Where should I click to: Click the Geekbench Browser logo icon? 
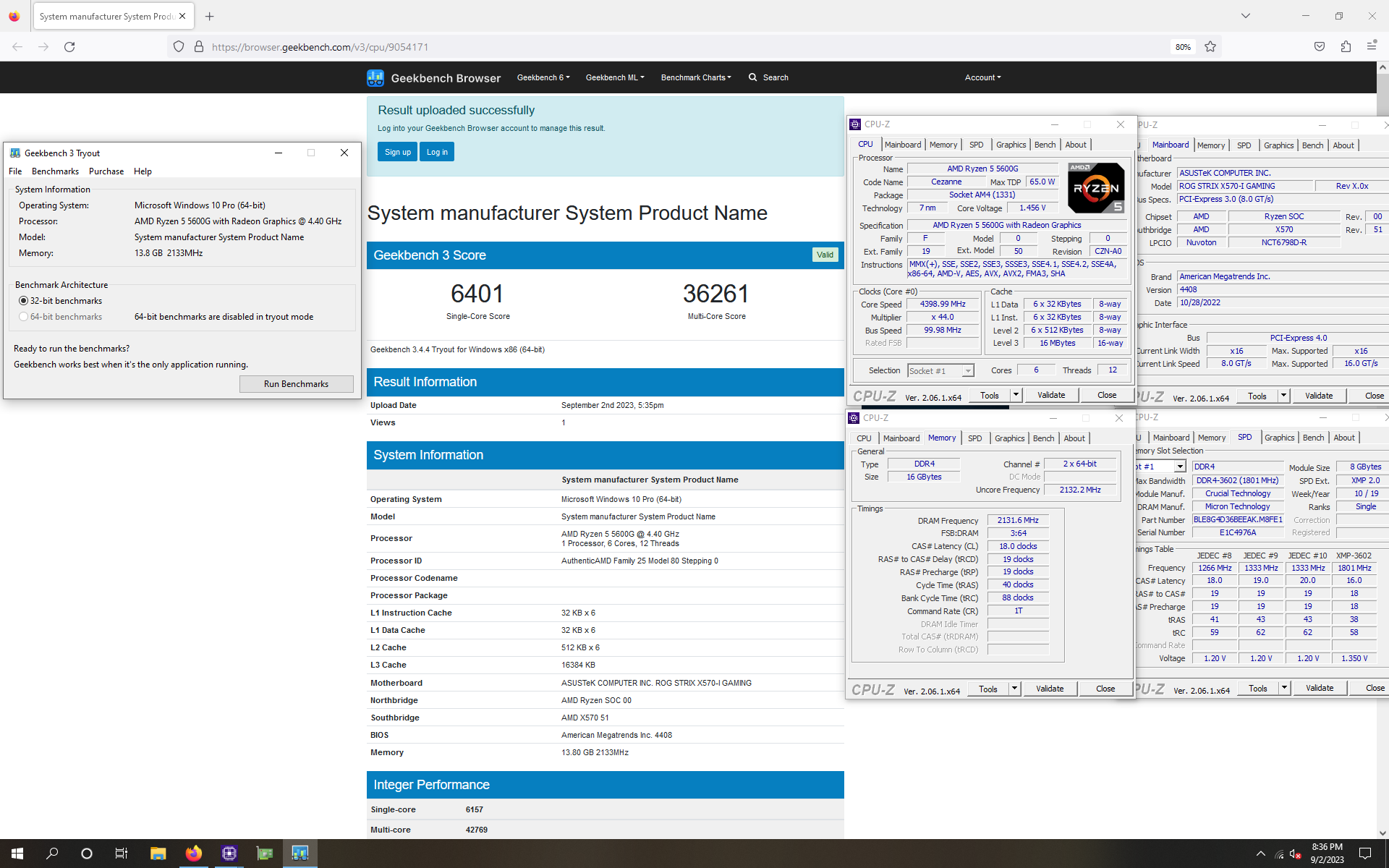tap(375, 77)
